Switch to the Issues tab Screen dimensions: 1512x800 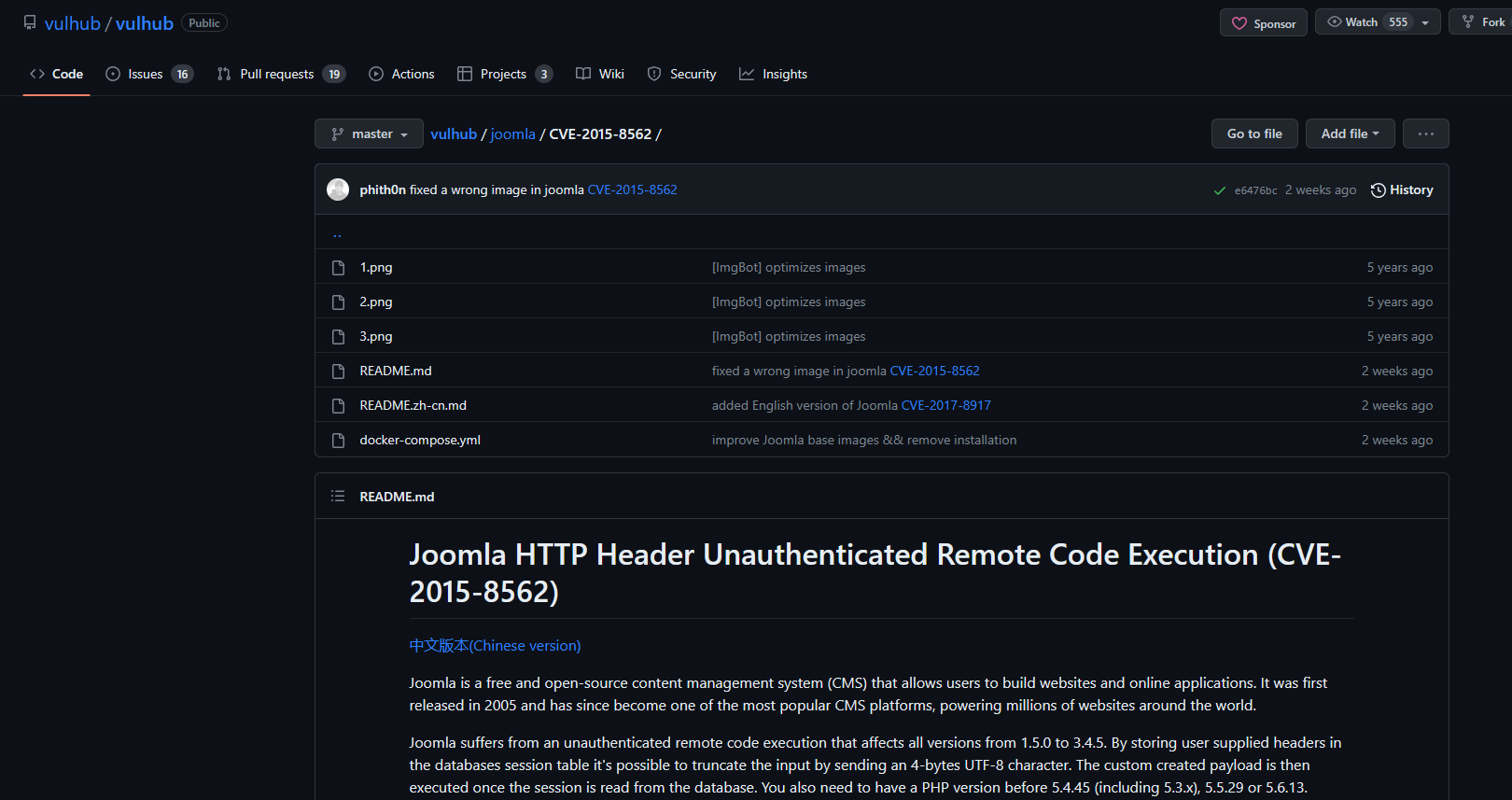point(149,74)
